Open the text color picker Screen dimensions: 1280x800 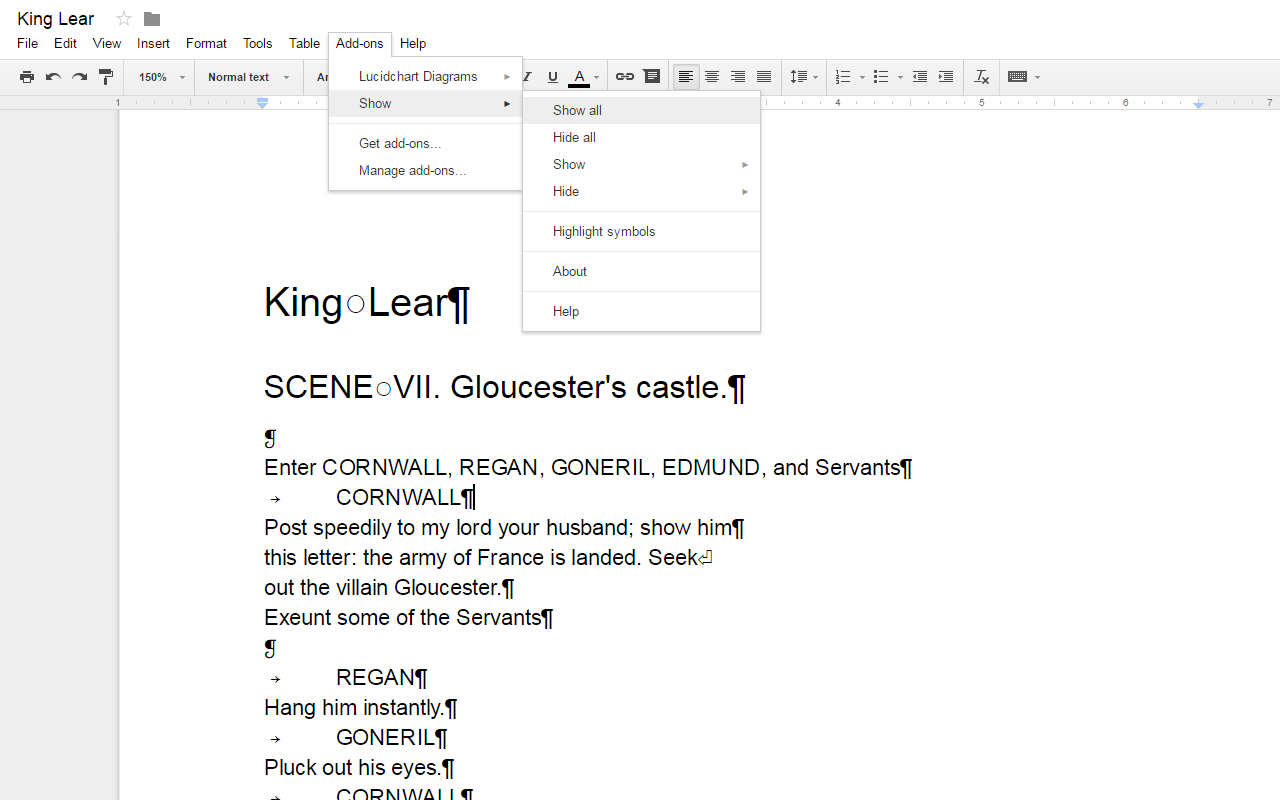pyautogui.click(x=584, y=77)
